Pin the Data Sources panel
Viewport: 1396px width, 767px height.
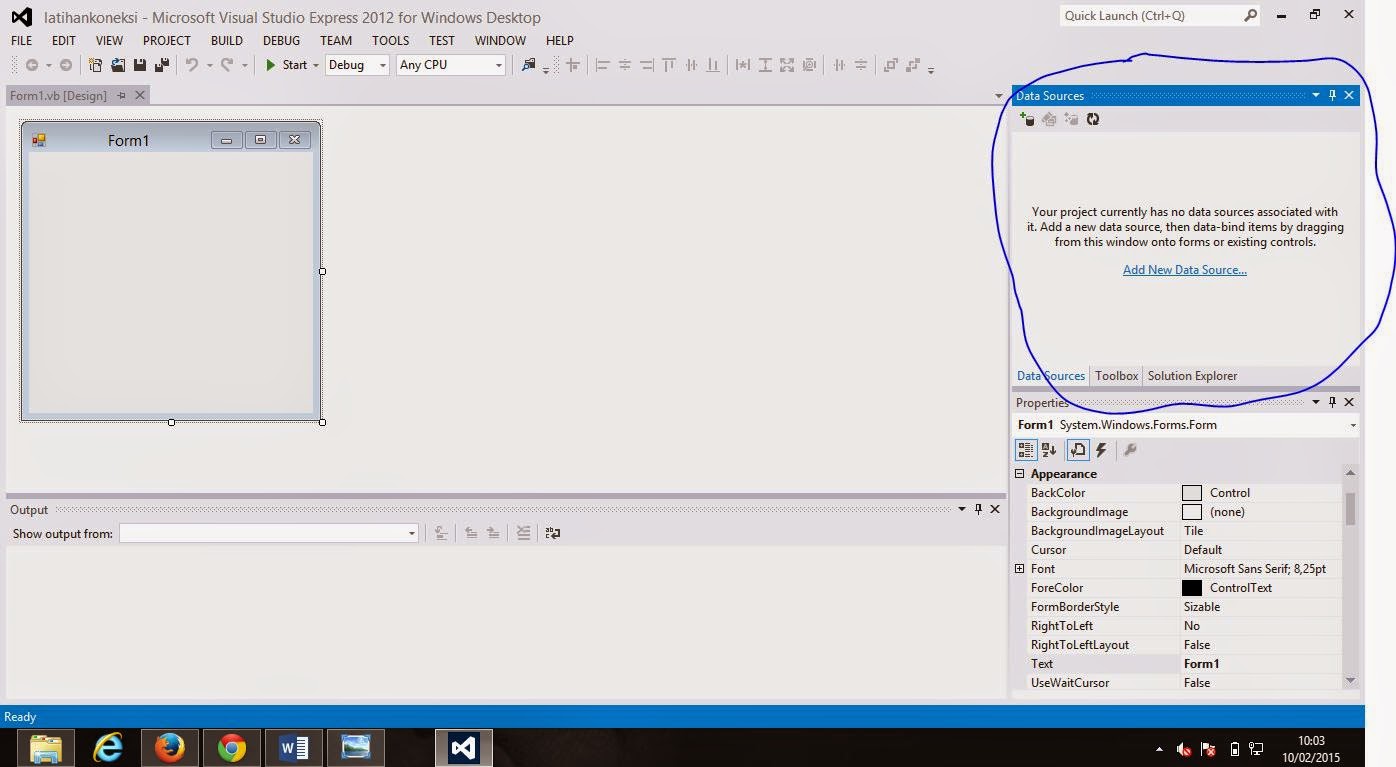coord(1332,95)
